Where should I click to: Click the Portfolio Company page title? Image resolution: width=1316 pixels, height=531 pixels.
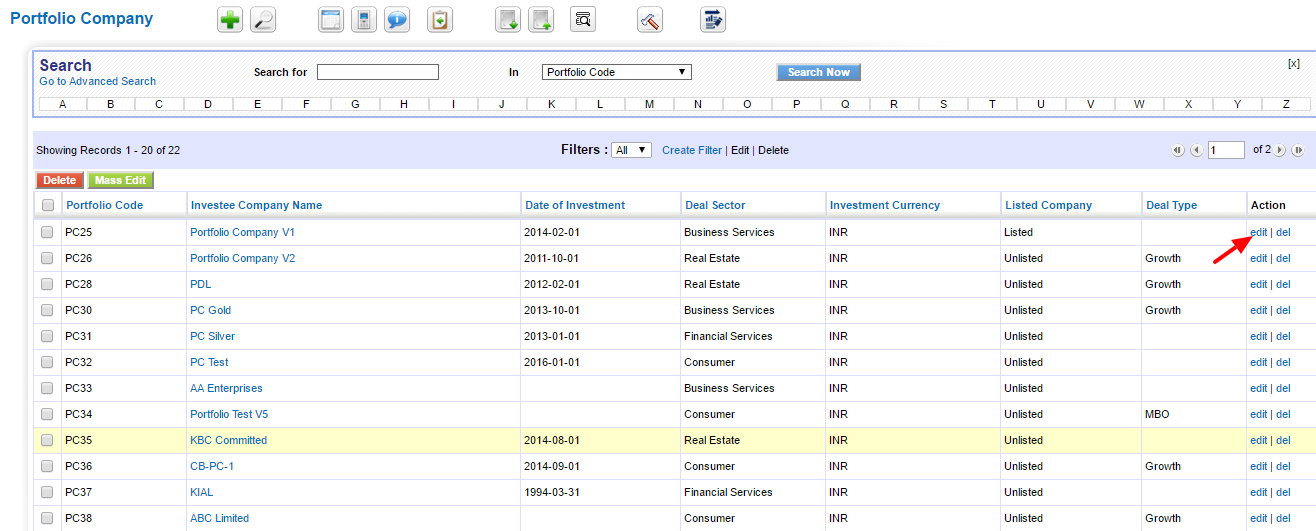click(x=82, y=19)
